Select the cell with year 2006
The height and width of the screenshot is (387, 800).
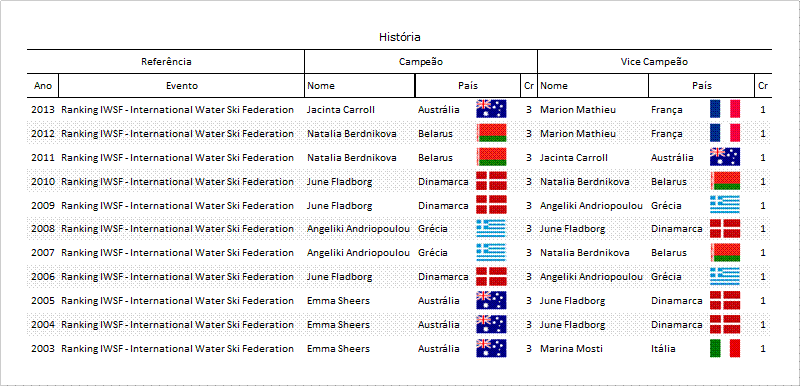click(43, 276)
